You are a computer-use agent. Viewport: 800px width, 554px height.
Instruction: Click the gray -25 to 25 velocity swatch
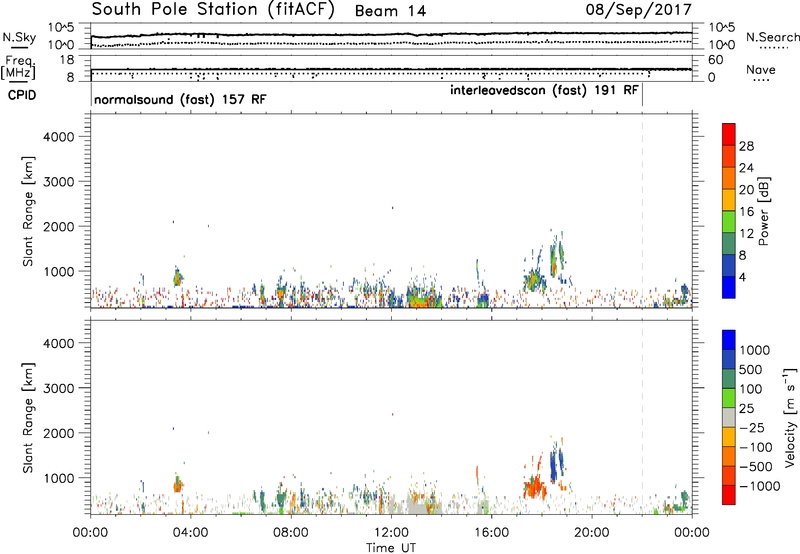click(x=729, y=418)
